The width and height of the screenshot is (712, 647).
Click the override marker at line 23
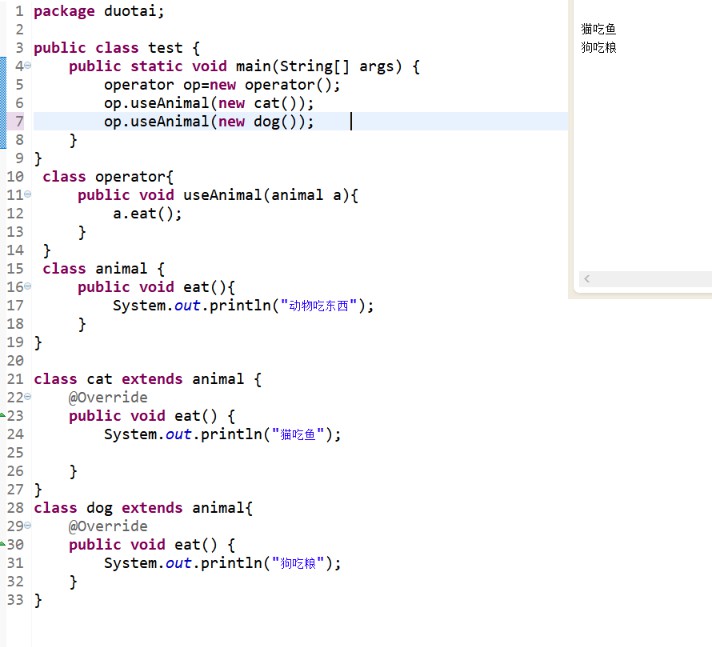[x=3, y=415]
